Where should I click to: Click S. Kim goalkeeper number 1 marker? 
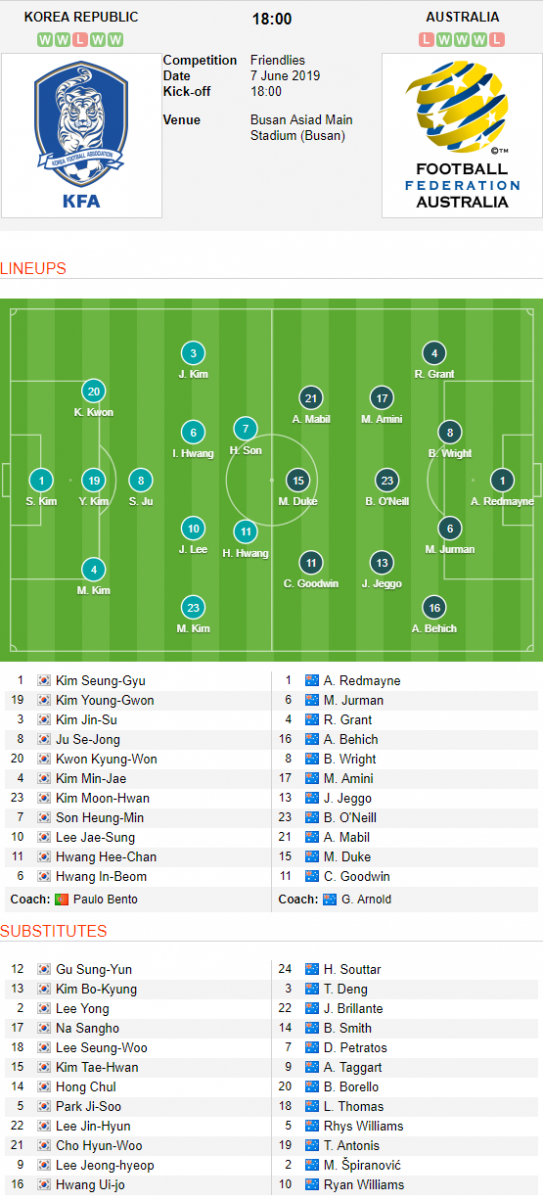pyautogui.click(x=41, y=480)
